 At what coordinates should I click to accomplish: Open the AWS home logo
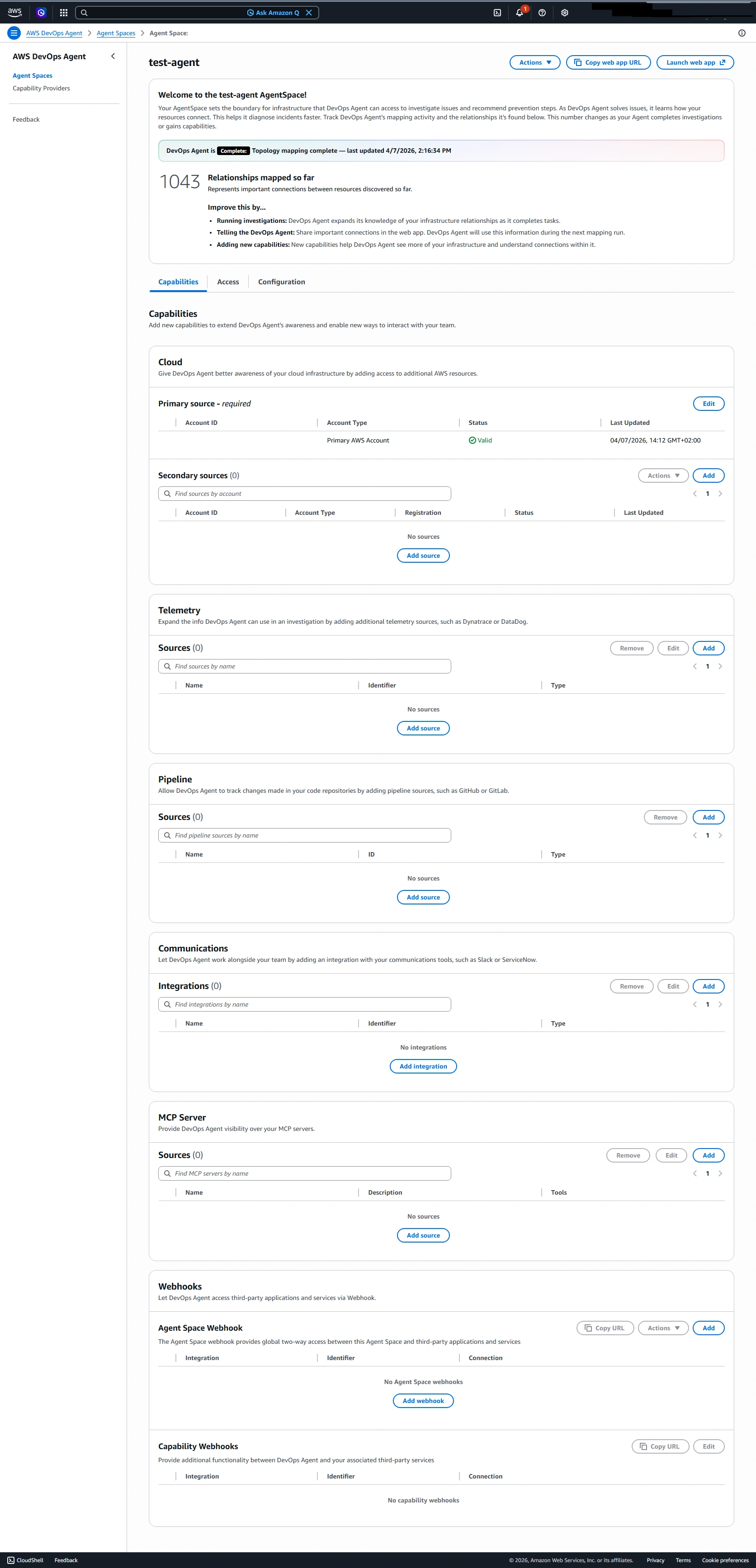[14, 12]
